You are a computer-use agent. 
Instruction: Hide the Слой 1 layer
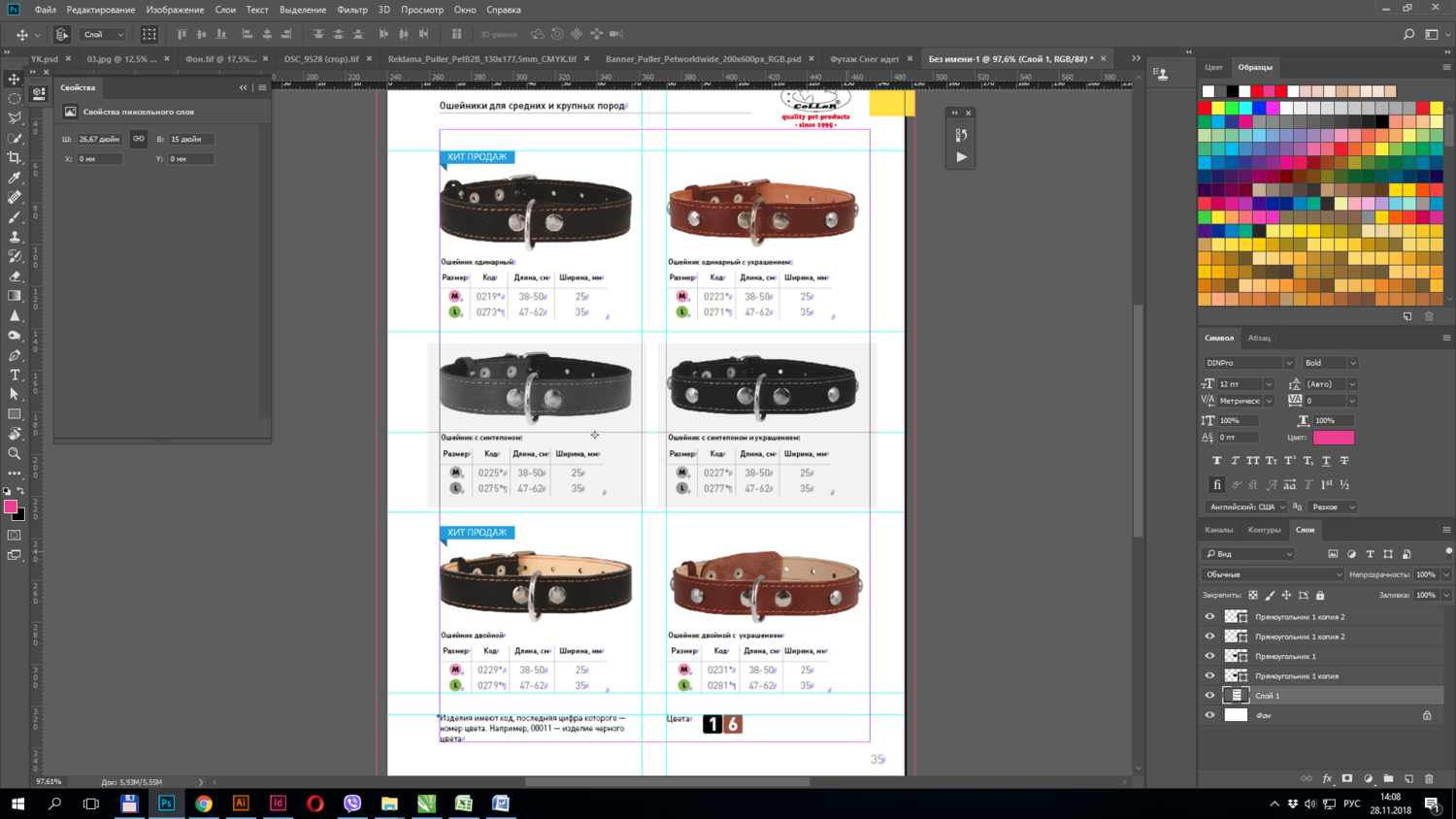1209,696
